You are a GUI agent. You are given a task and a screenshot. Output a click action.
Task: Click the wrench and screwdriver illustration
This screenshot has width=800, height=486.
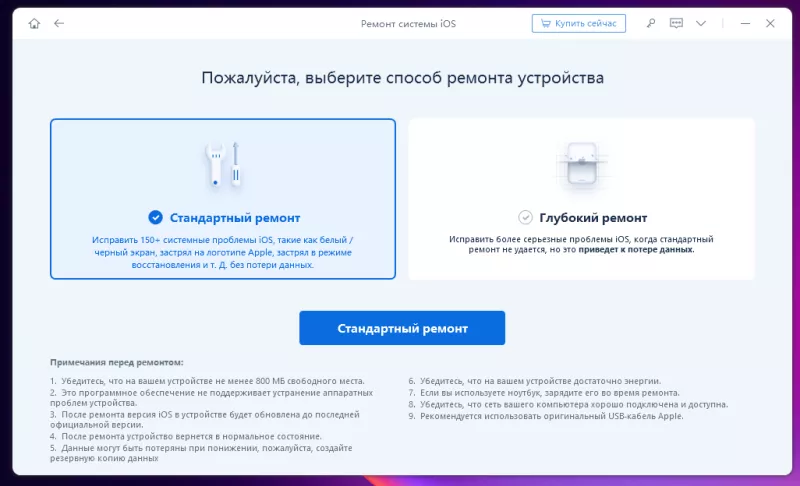223,165
